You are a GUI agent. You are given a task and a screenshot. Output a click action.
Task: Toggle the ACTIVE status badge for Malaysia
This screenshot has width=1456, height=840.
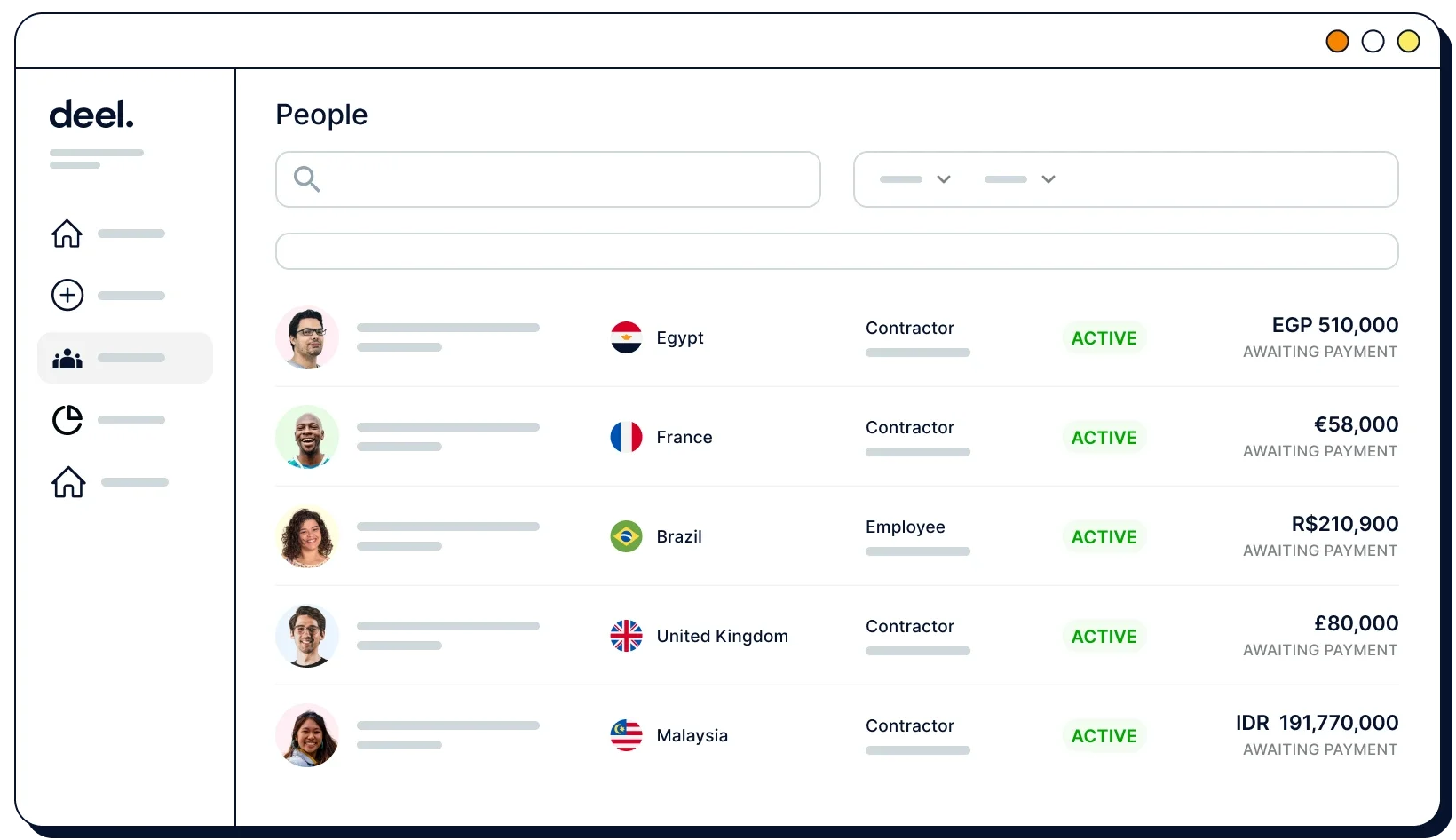(x=1103, y=735)
